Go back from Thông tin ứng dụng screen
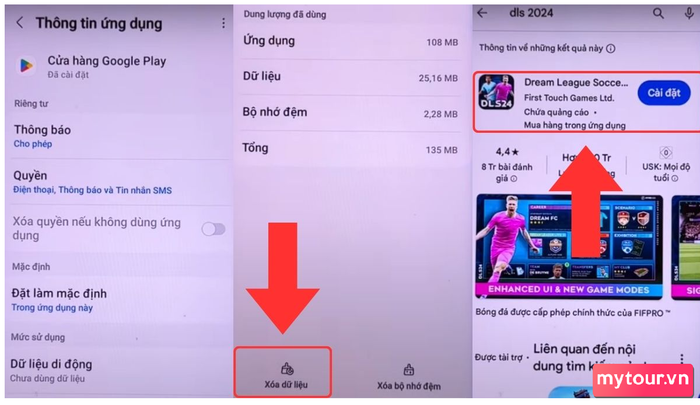Image resolution: width=700 pixels, height=405 pixels. [20, 23]
